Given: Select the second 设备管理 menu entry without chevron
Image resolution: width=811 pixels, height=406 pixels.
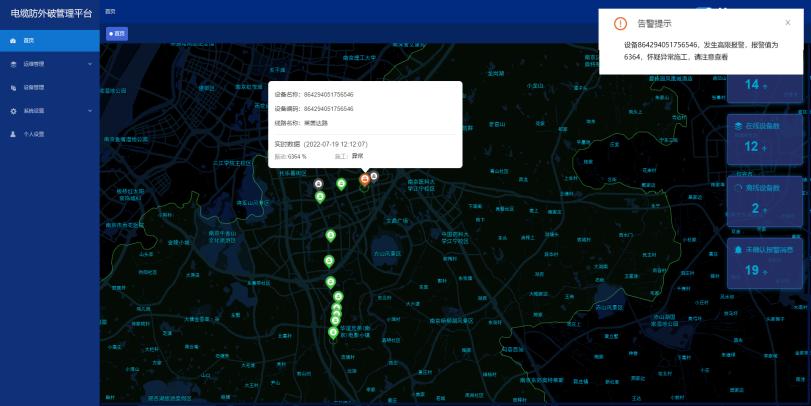Looking at the screenshot, I should click(x=34, y=87).
